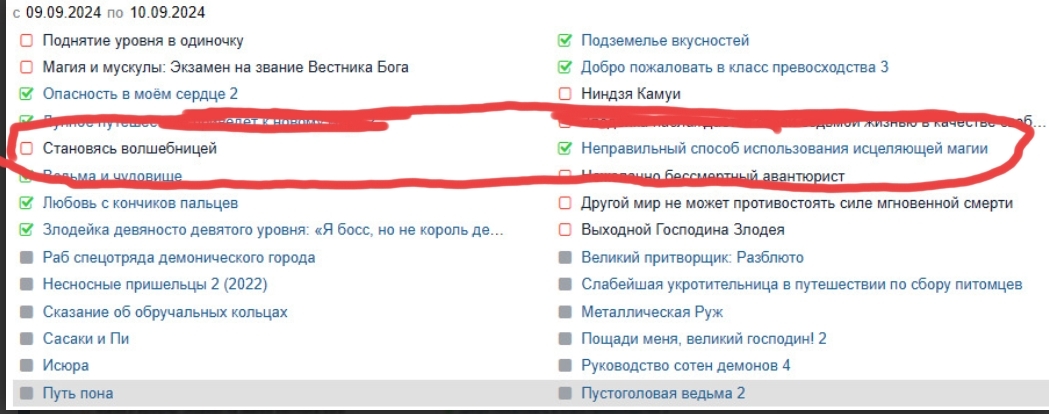Select the Руководство сотен демонов 4 title
Screen dimensions: 1049x414
click(685, 366)
